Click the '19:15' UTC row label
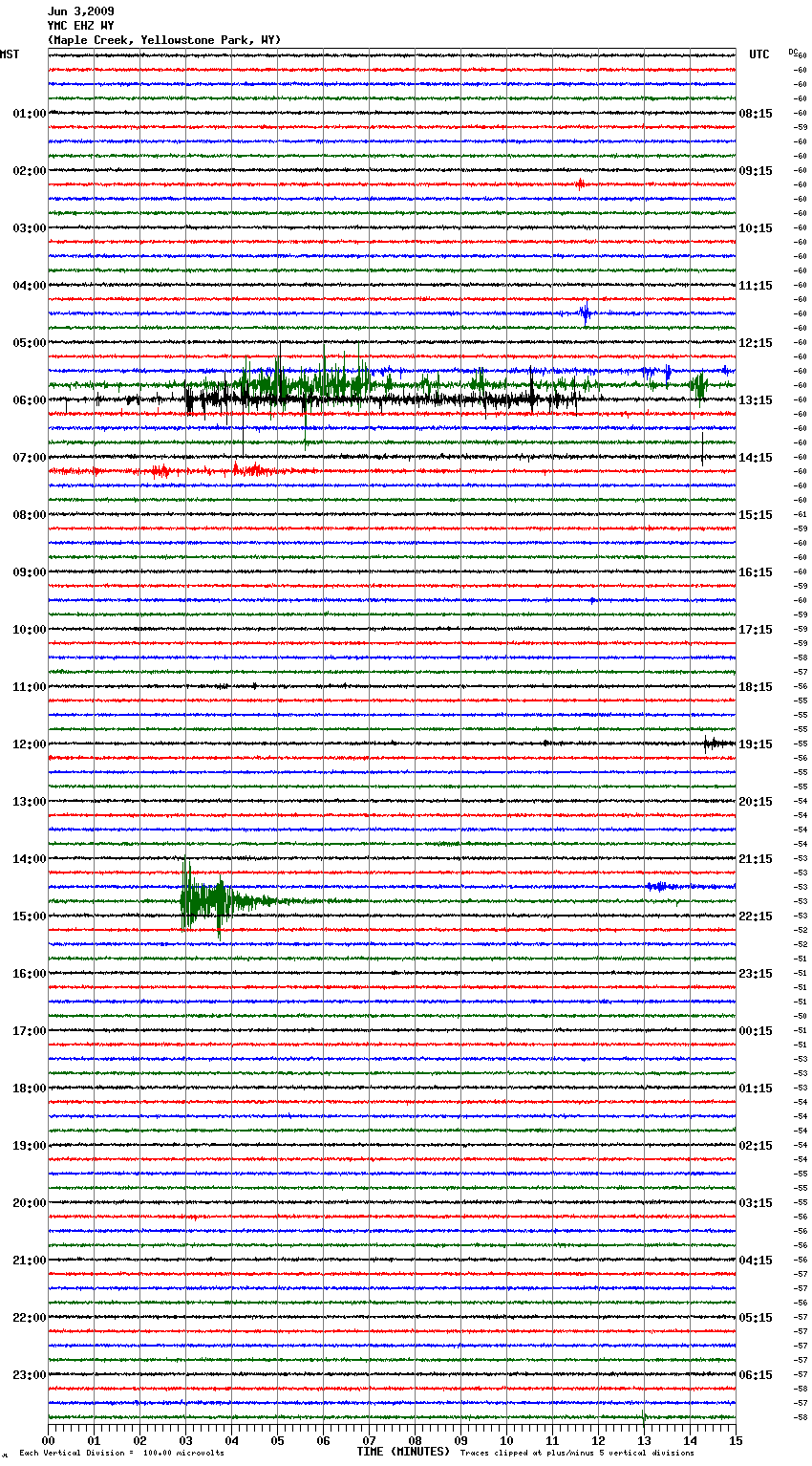812x1466 pixels. (x=756, y=744)
